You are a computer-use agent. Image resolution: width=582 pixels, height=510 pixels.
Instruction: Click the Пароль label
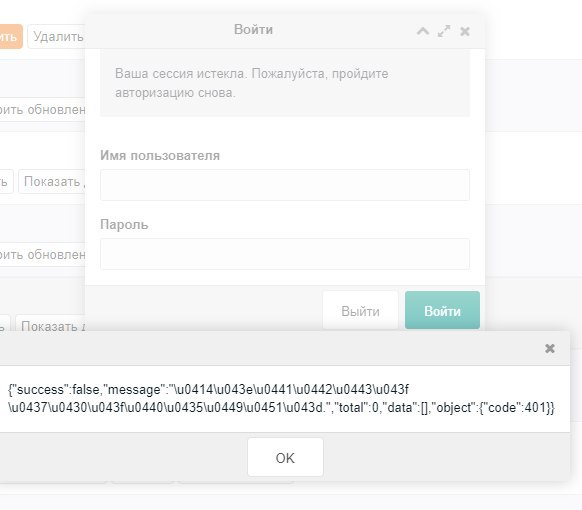(124, 225)
